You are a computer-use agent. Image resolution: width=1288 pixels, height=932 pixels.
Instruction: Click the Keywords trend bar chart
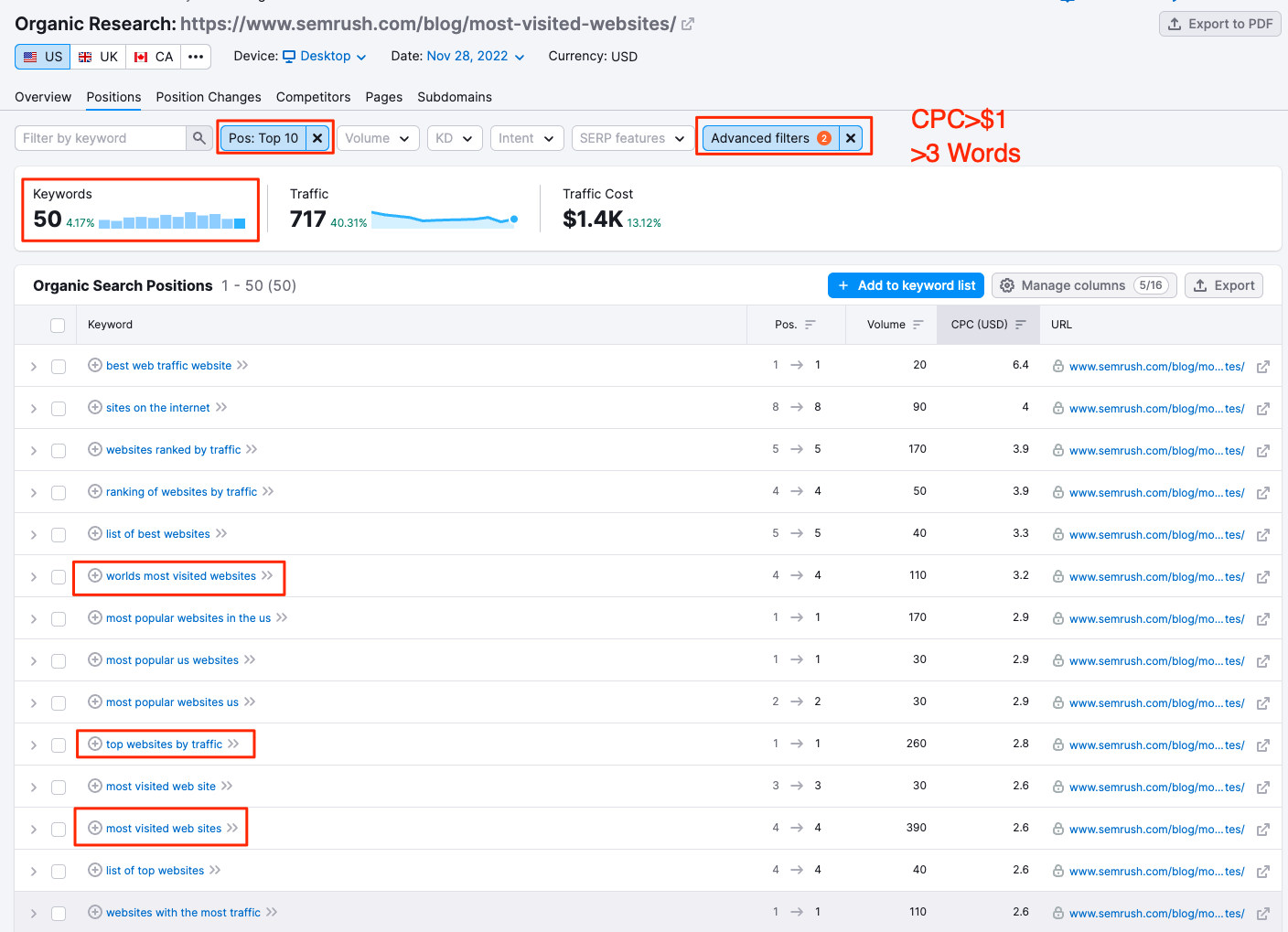(x=172, y=220)
